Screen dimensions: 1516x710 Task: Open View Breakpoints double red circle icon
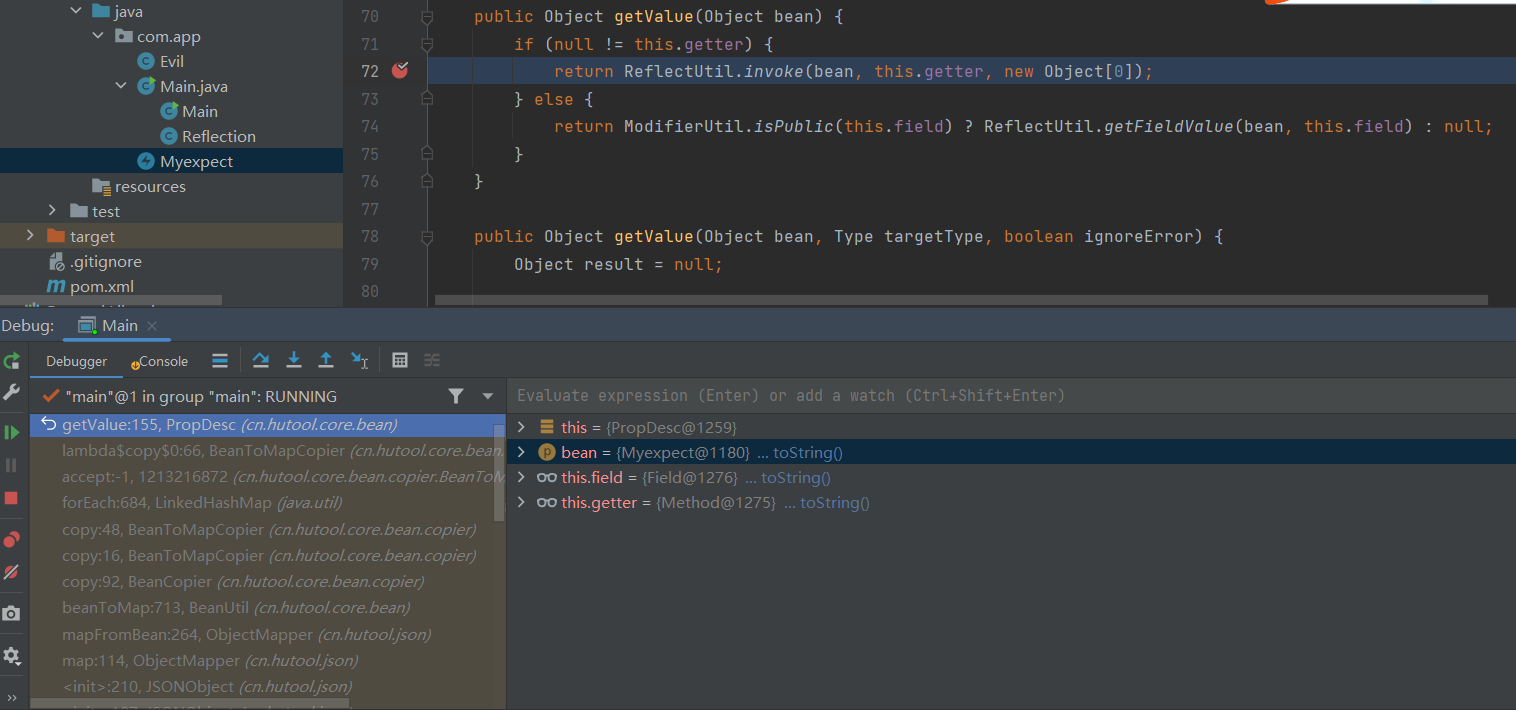click(x=11, y=540)
